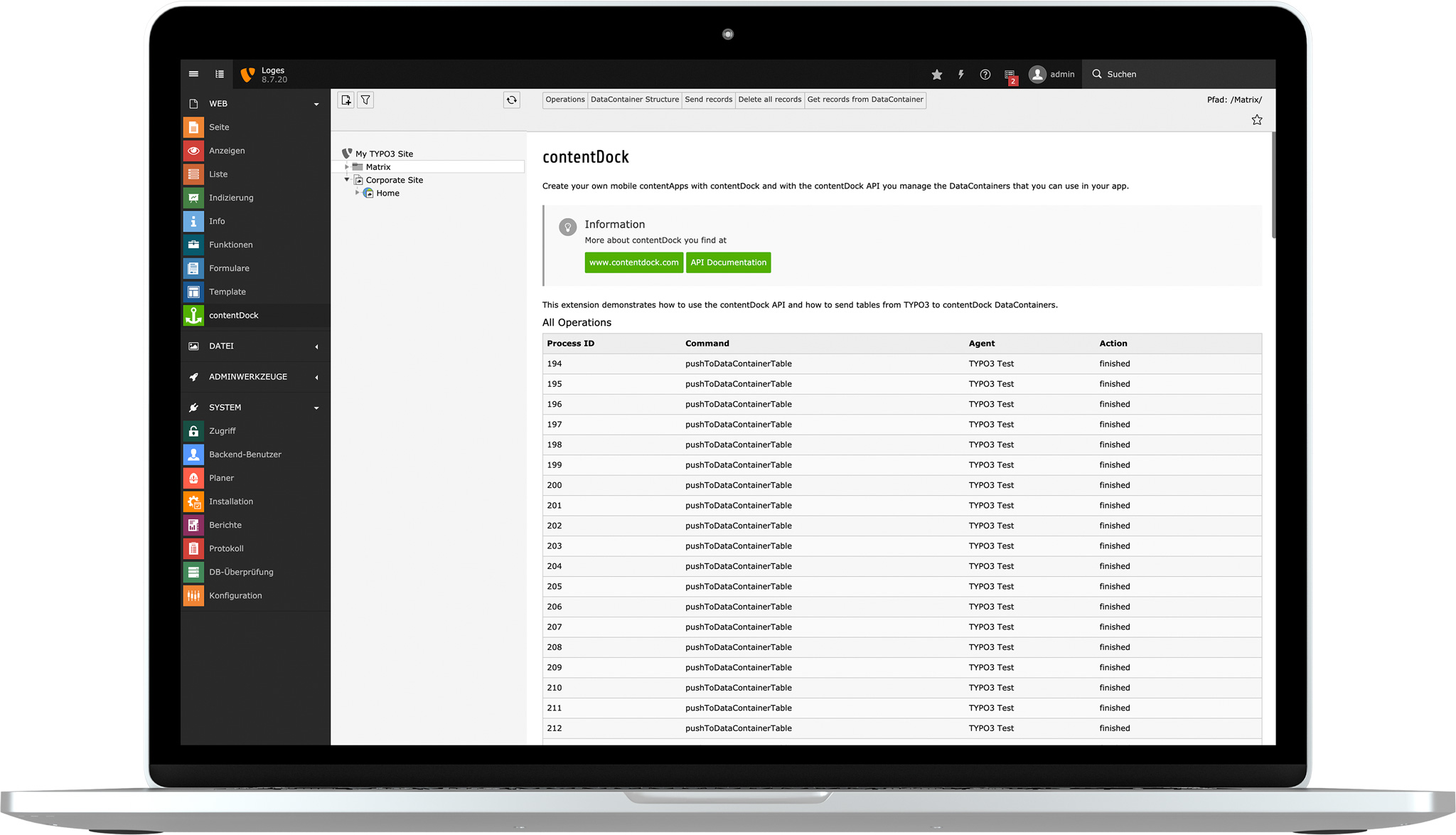
Task: Switch to the Operations tab
Action: (565, 100)
